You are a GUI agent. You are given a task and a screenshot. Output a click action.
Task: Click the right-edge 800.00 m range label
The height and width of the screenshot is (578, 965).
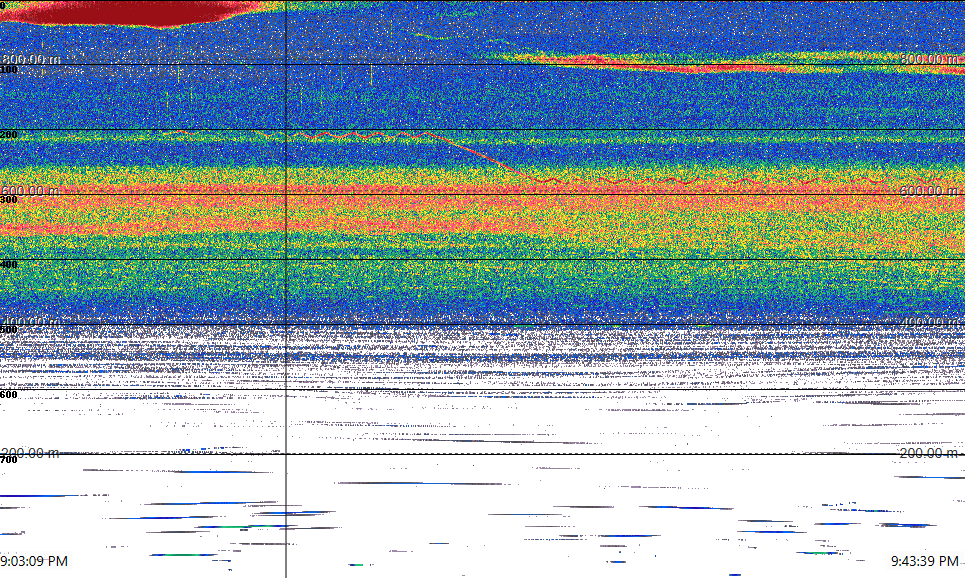(929, 59)
